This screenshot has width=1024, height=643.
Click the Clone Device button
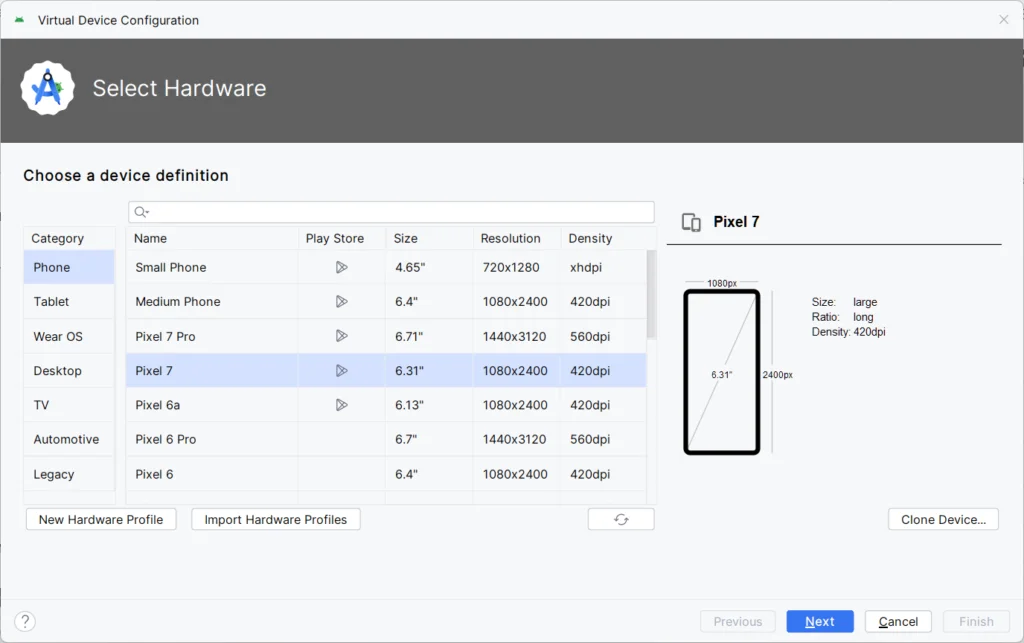click(943, 520)
